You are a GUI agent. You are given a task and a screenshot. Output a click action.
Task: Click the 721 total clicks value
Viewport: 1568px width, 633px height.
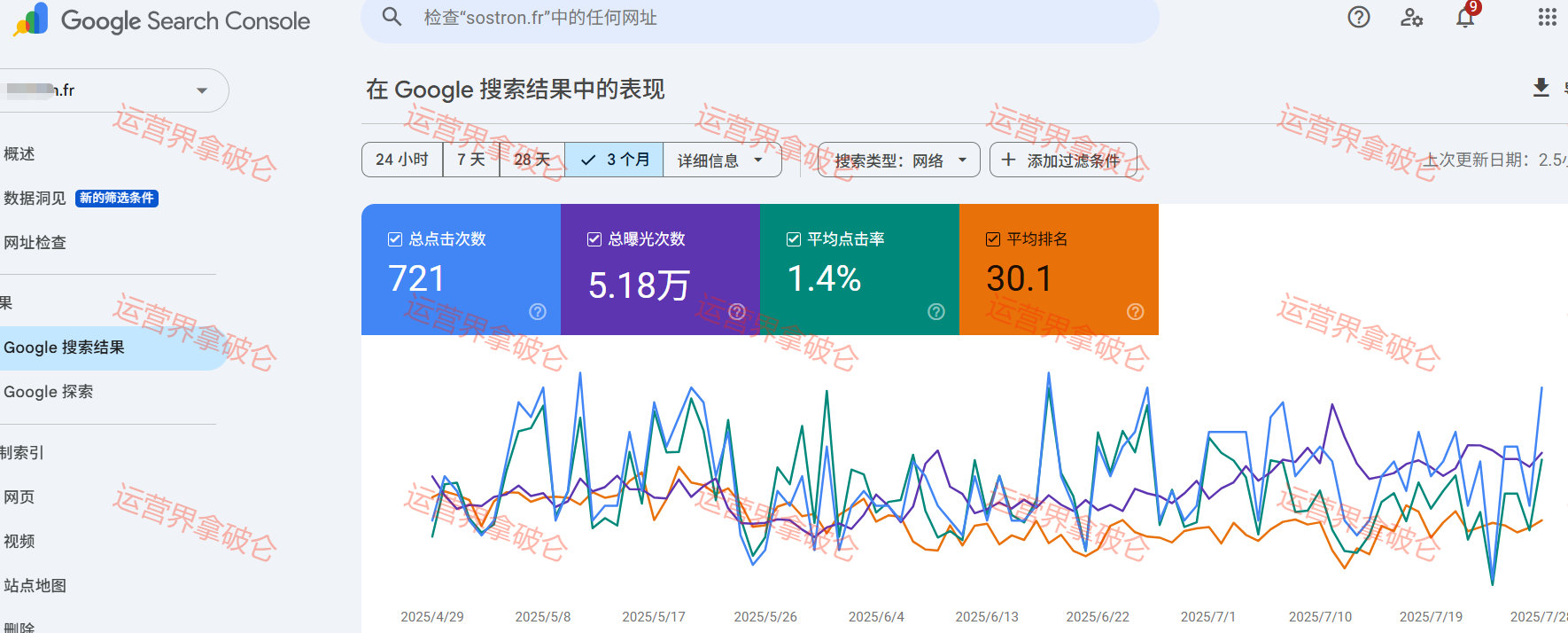point(416,279)
